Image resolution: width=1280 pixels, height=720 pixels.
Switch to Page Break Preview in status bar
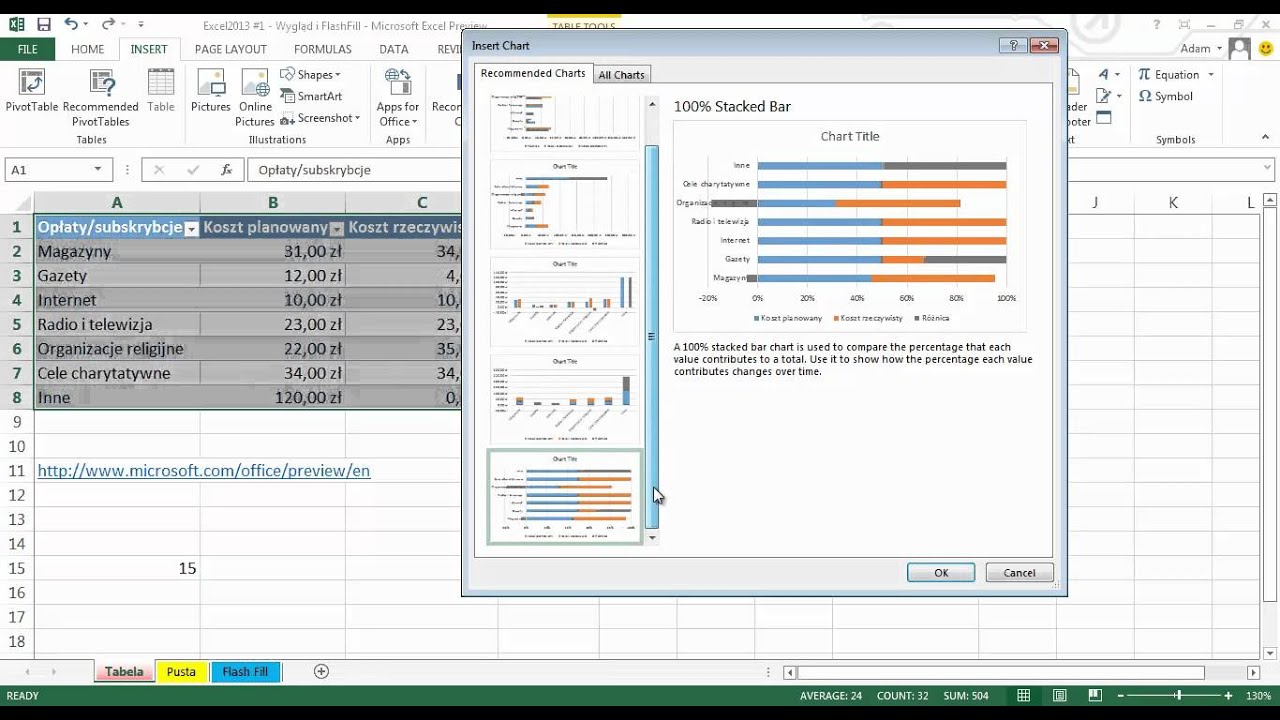click(x=1095, y=696)
